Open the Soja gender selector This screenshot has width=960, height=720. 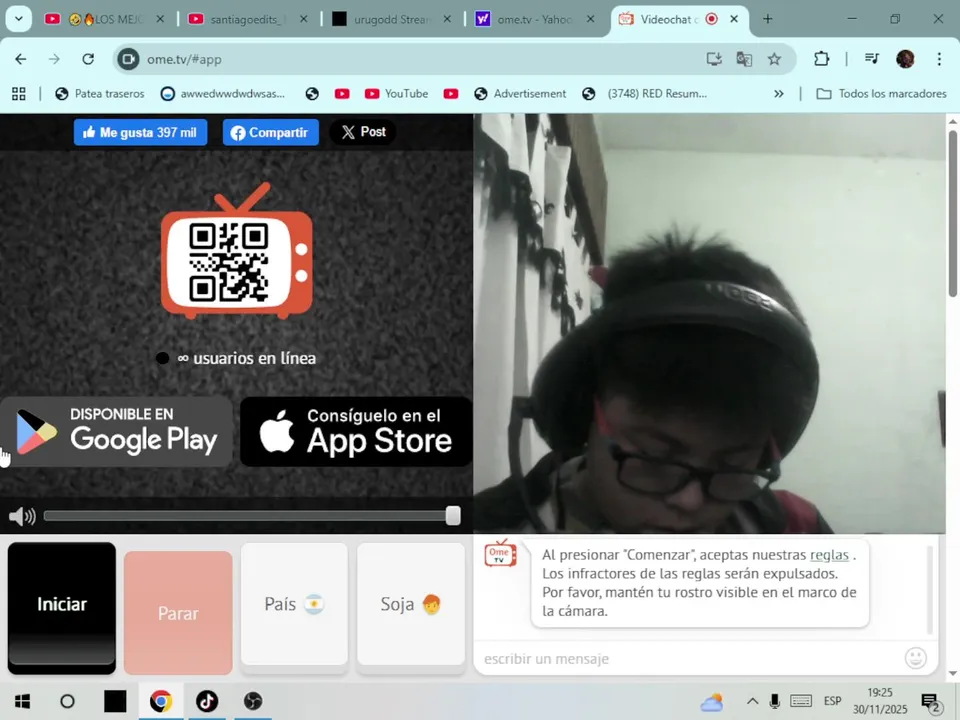coord(411,604)
